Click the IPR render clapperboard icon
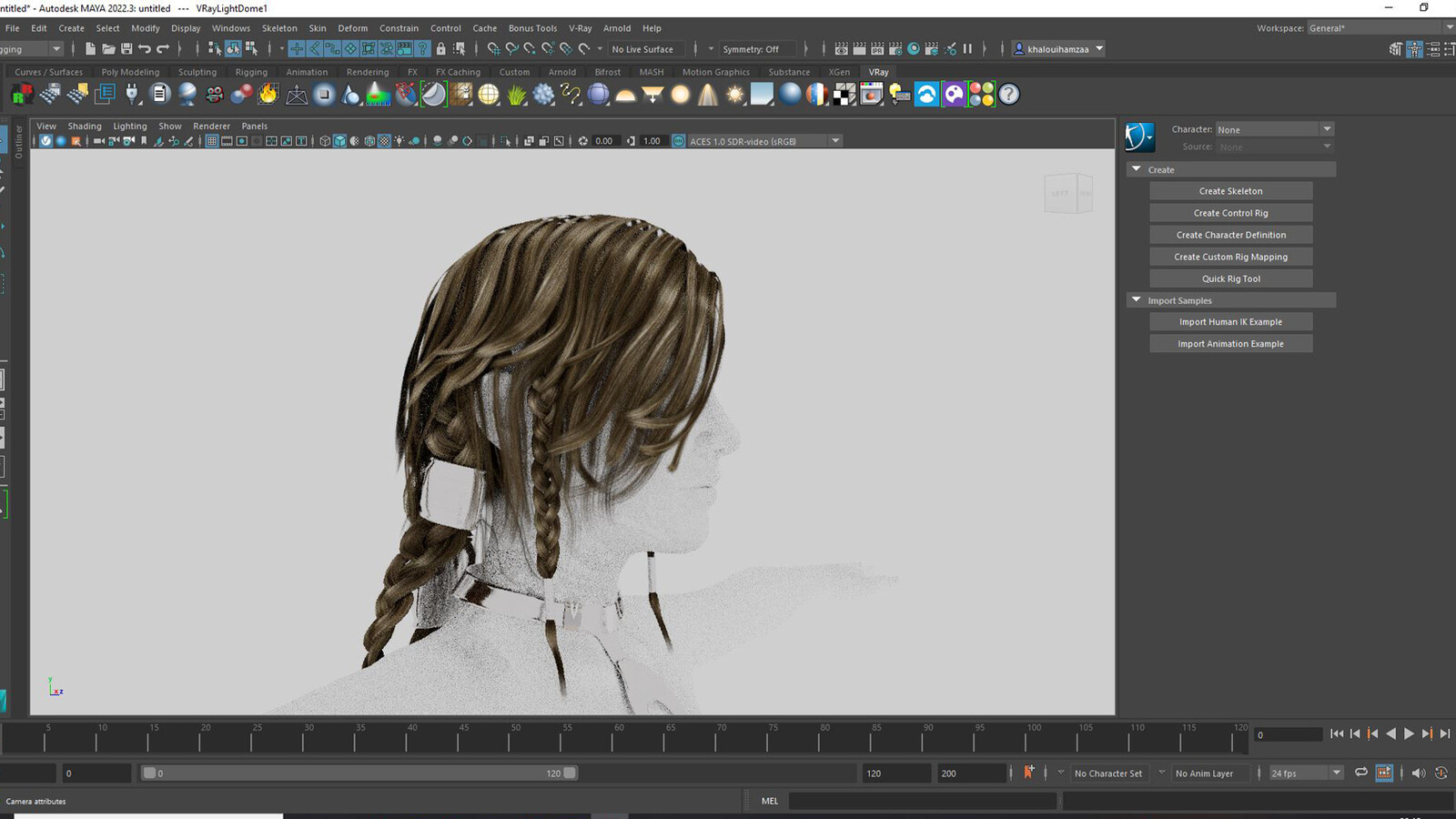1456x819 pixels. (876, 49)
